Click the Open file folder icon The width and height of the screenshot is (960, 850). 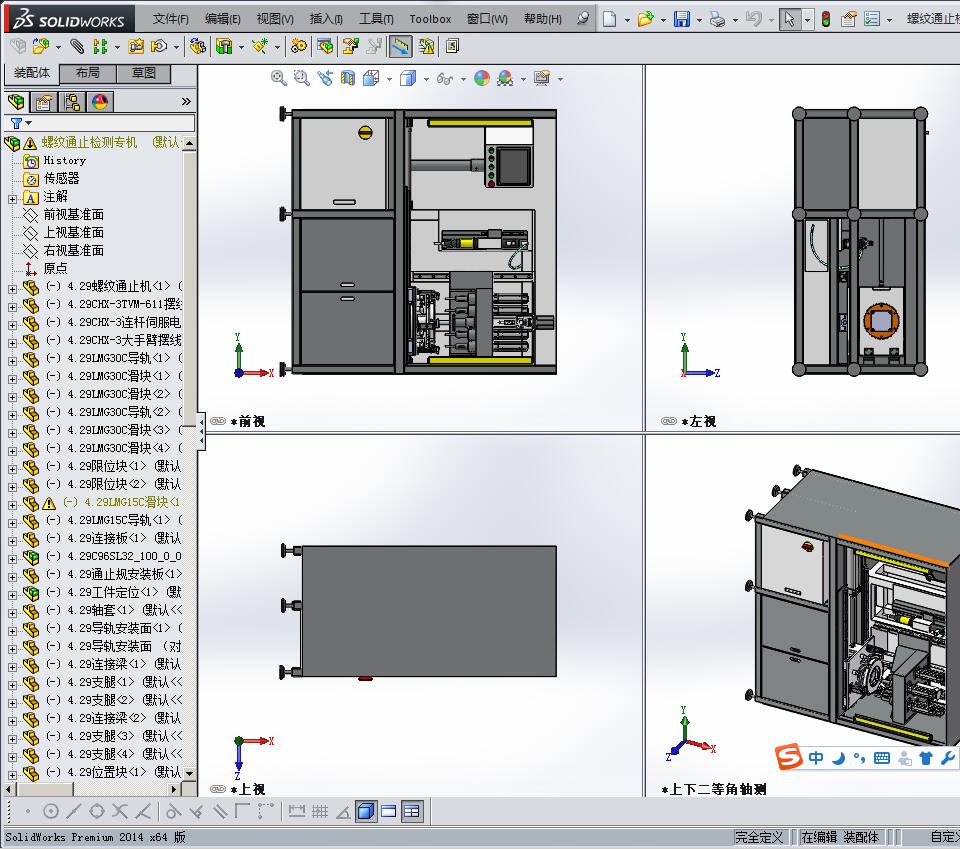point(645,19)
